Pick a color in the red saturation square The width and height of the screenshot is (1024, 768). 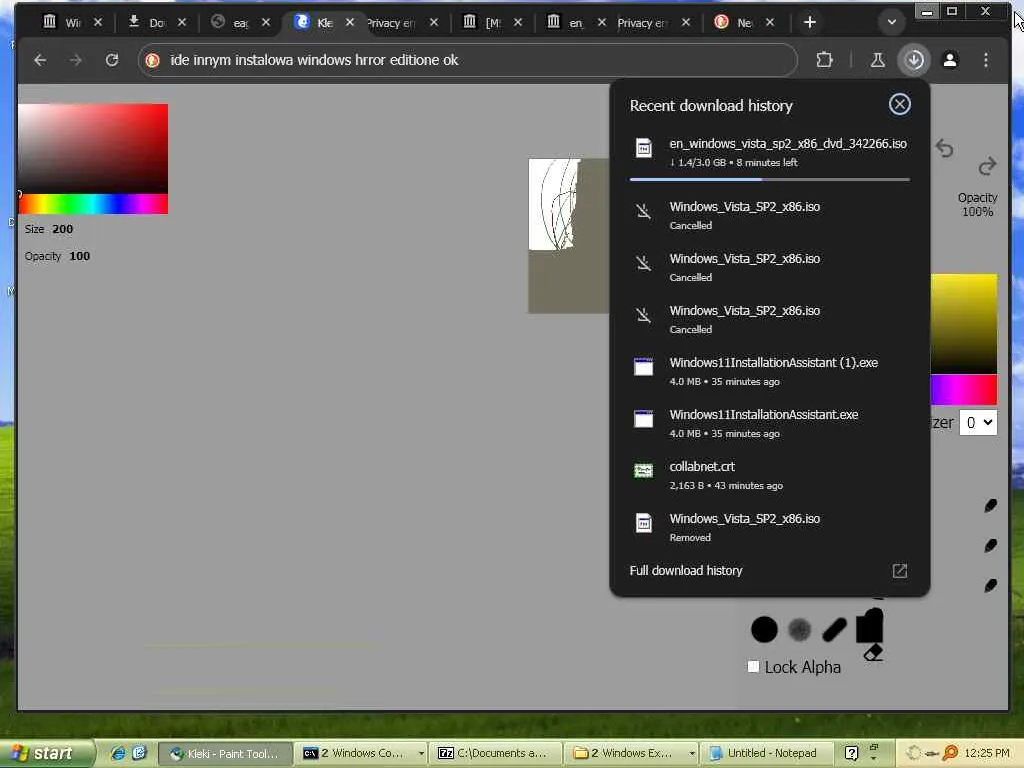93,148
